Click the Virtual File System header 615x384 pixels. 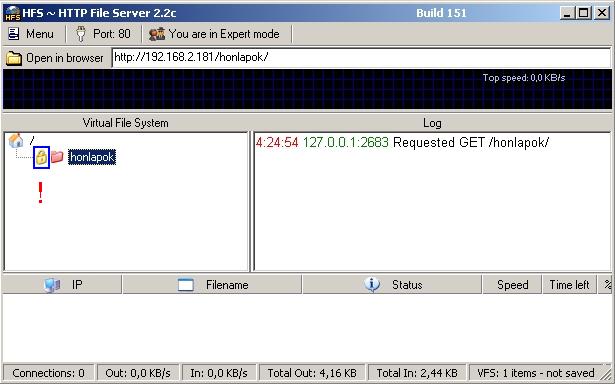click(126, 123)
